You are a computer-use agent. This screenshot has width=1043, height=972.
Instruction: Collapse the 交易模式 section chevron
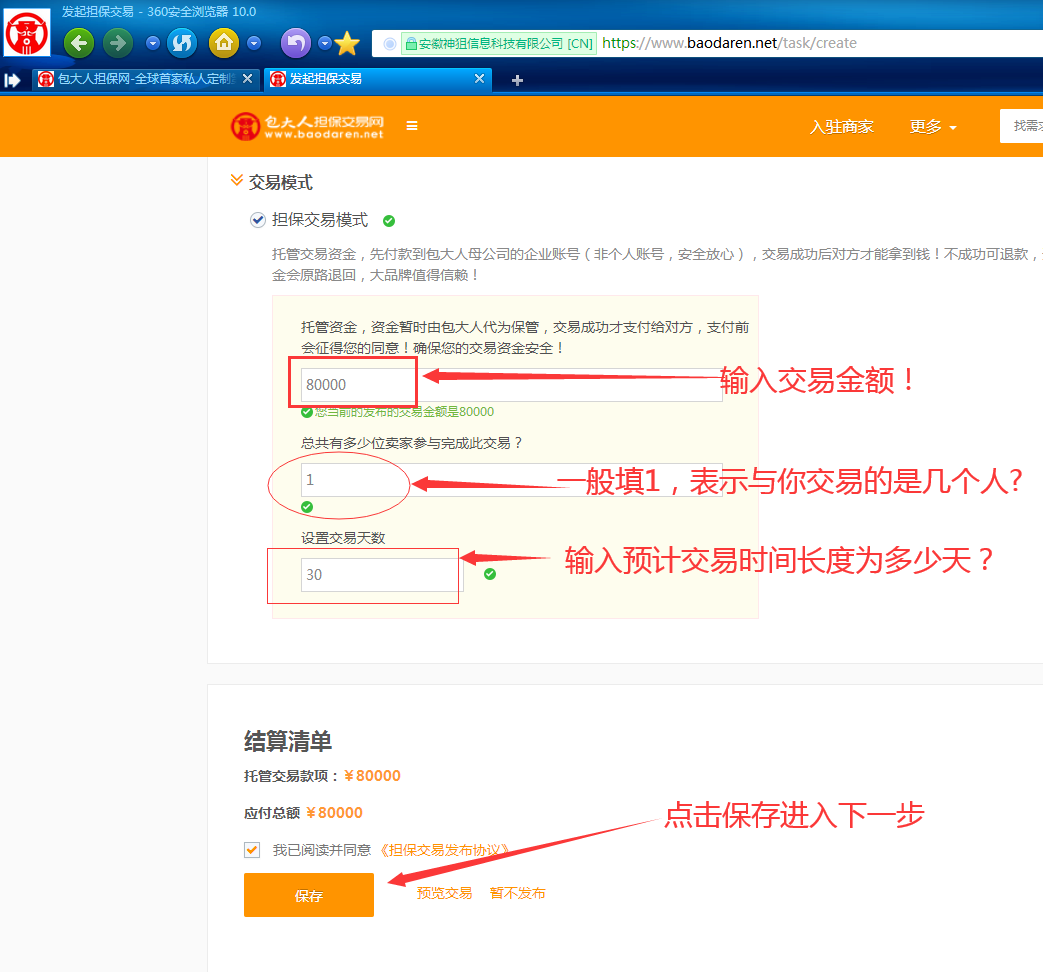click(237, 182)
